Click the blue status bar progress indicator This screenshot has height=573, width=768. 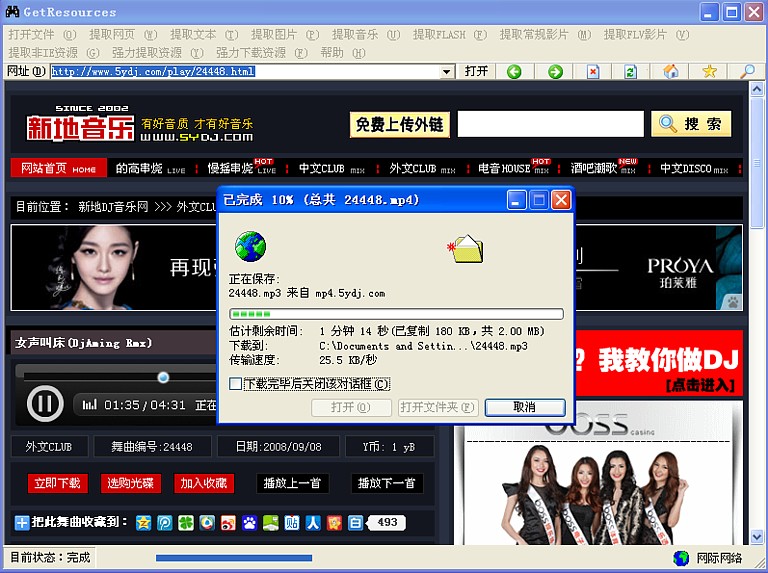click(x=234, y=558)
